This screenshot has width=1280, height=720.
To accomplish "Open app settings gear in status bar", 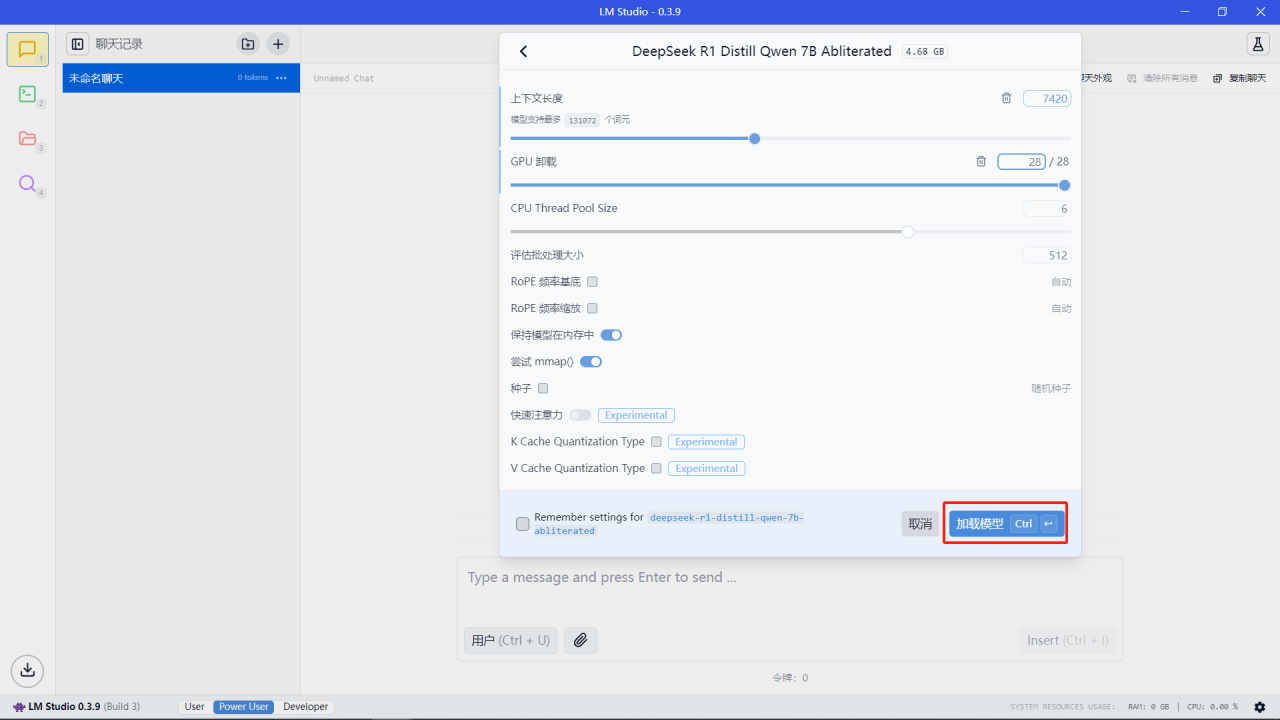I will point(1259,707).
